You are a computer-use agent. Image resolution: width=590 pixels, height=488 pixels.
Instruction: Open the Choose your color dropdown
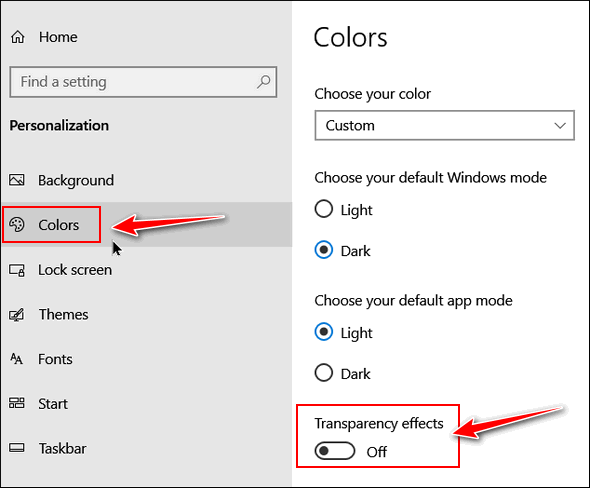(x=444, y=125)
